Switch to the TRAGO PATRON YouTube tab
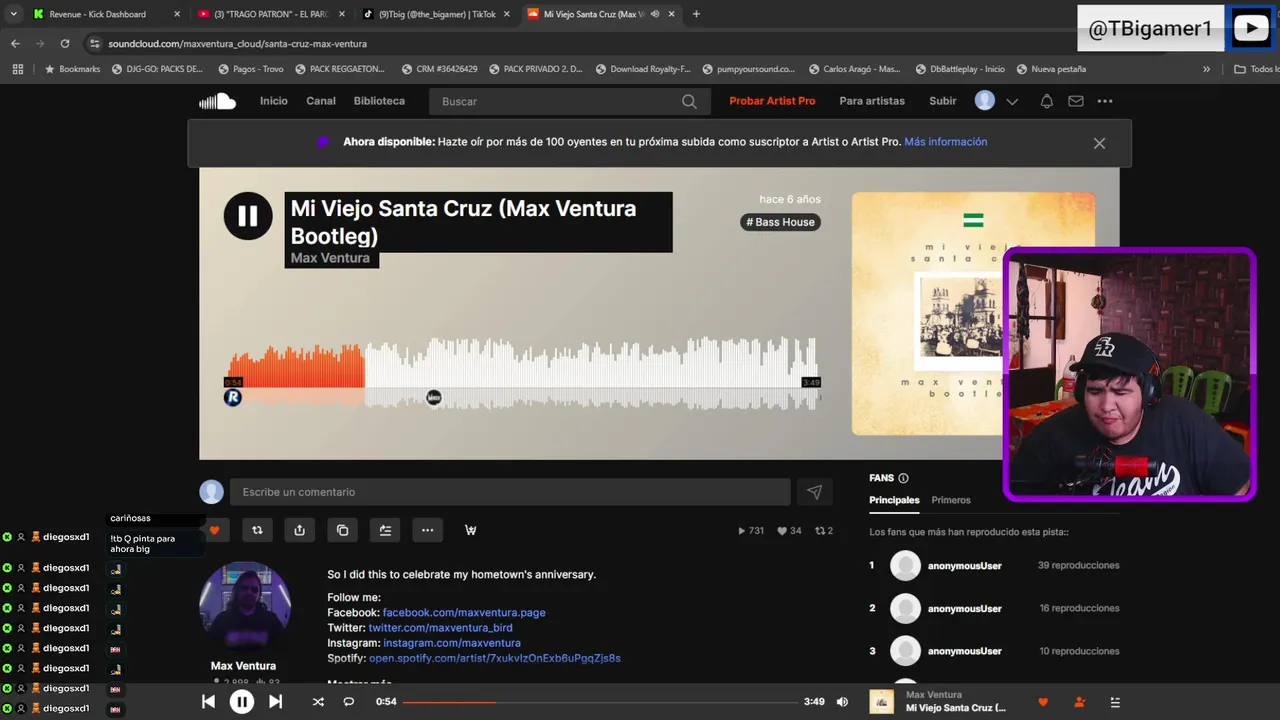1280x720 pixels. [270, 14]
